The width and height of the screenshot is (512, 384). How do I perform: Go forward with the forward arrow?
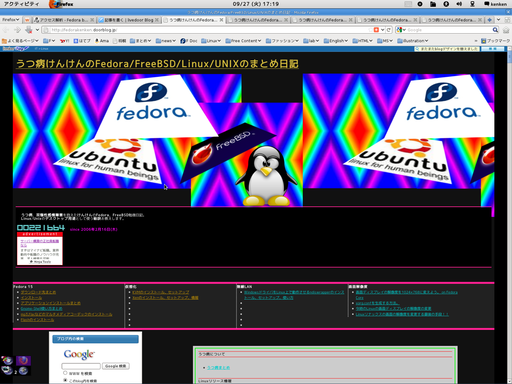click(x=17, y=30)
